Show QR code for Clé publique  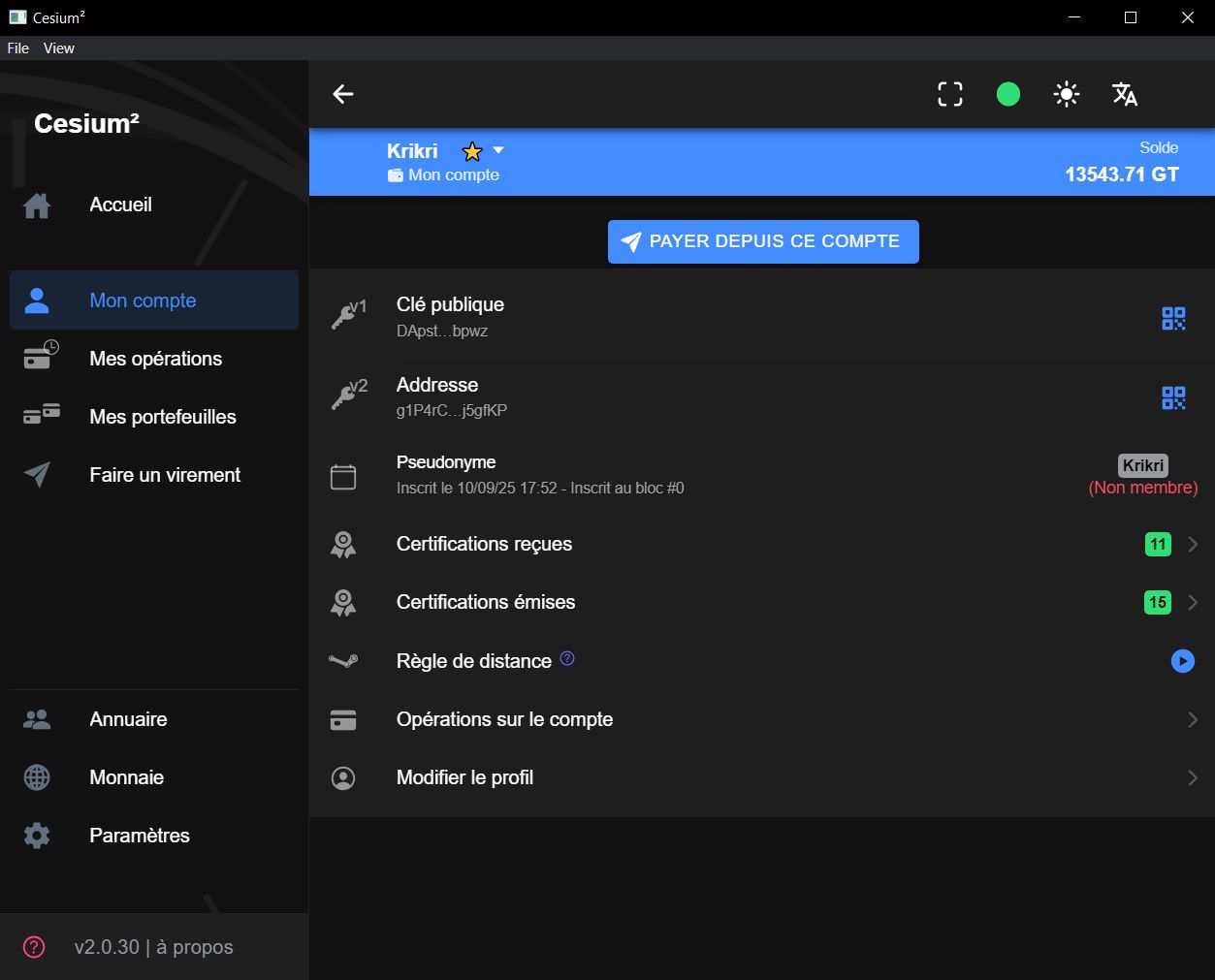point(1173,318)
